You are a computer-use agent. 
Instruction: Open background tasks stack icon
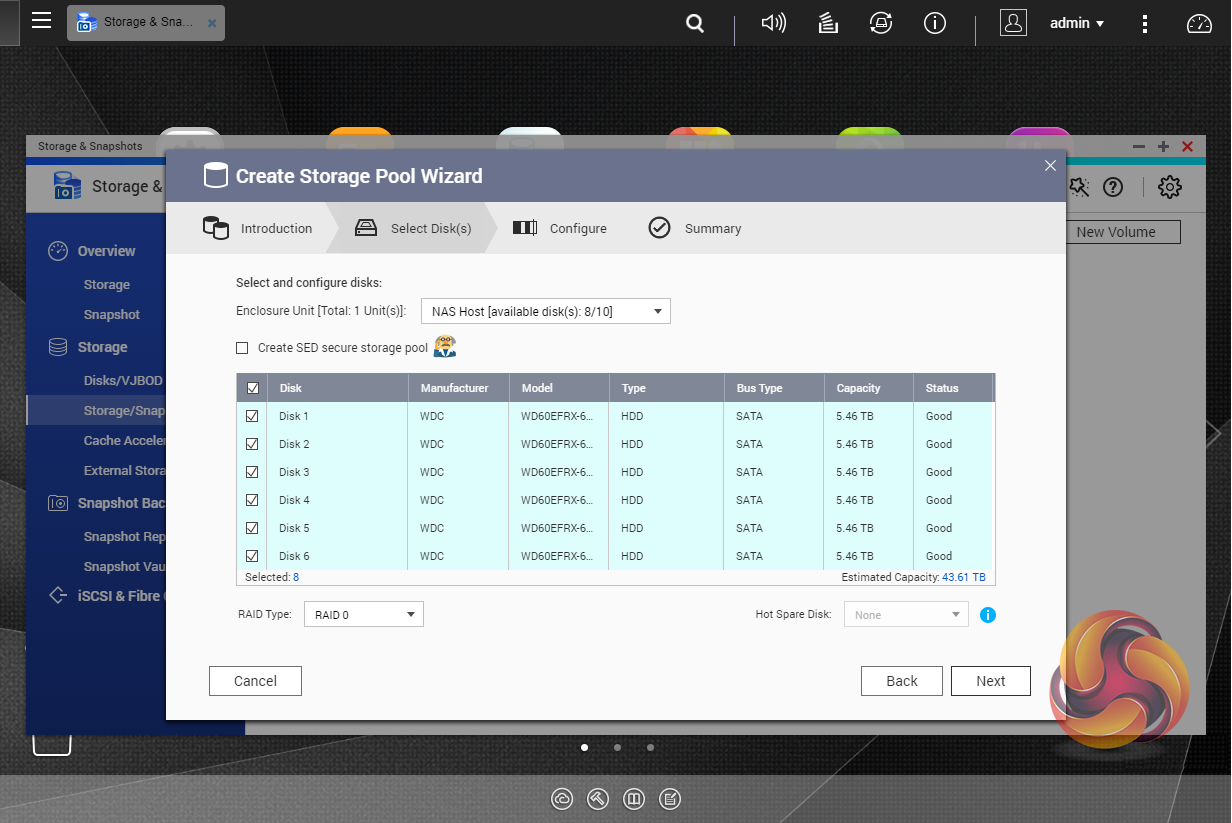click(x=827, y=23)
